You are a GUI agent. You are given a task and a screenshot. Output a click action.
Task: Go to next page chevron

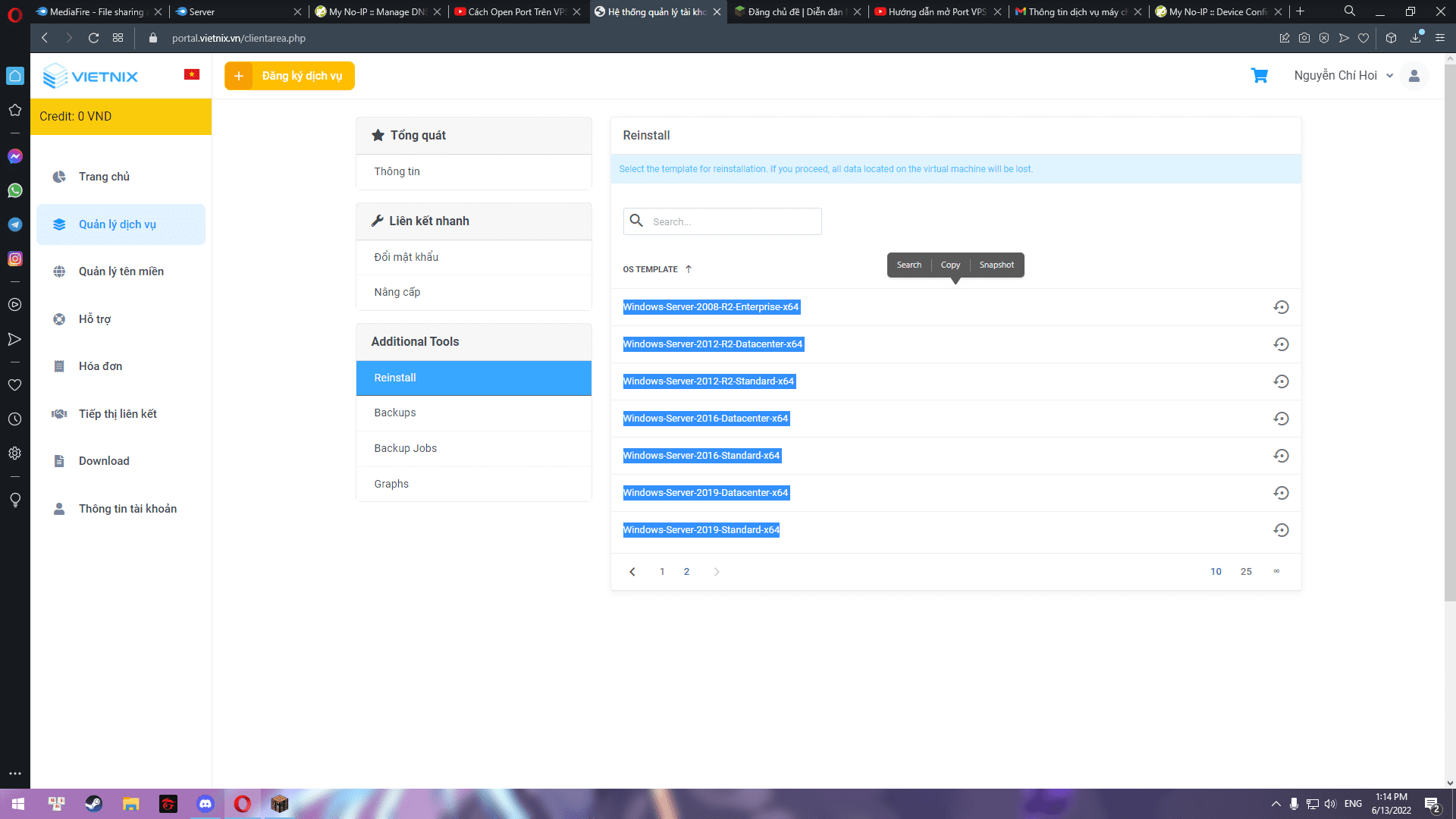[x=717, y=572]
